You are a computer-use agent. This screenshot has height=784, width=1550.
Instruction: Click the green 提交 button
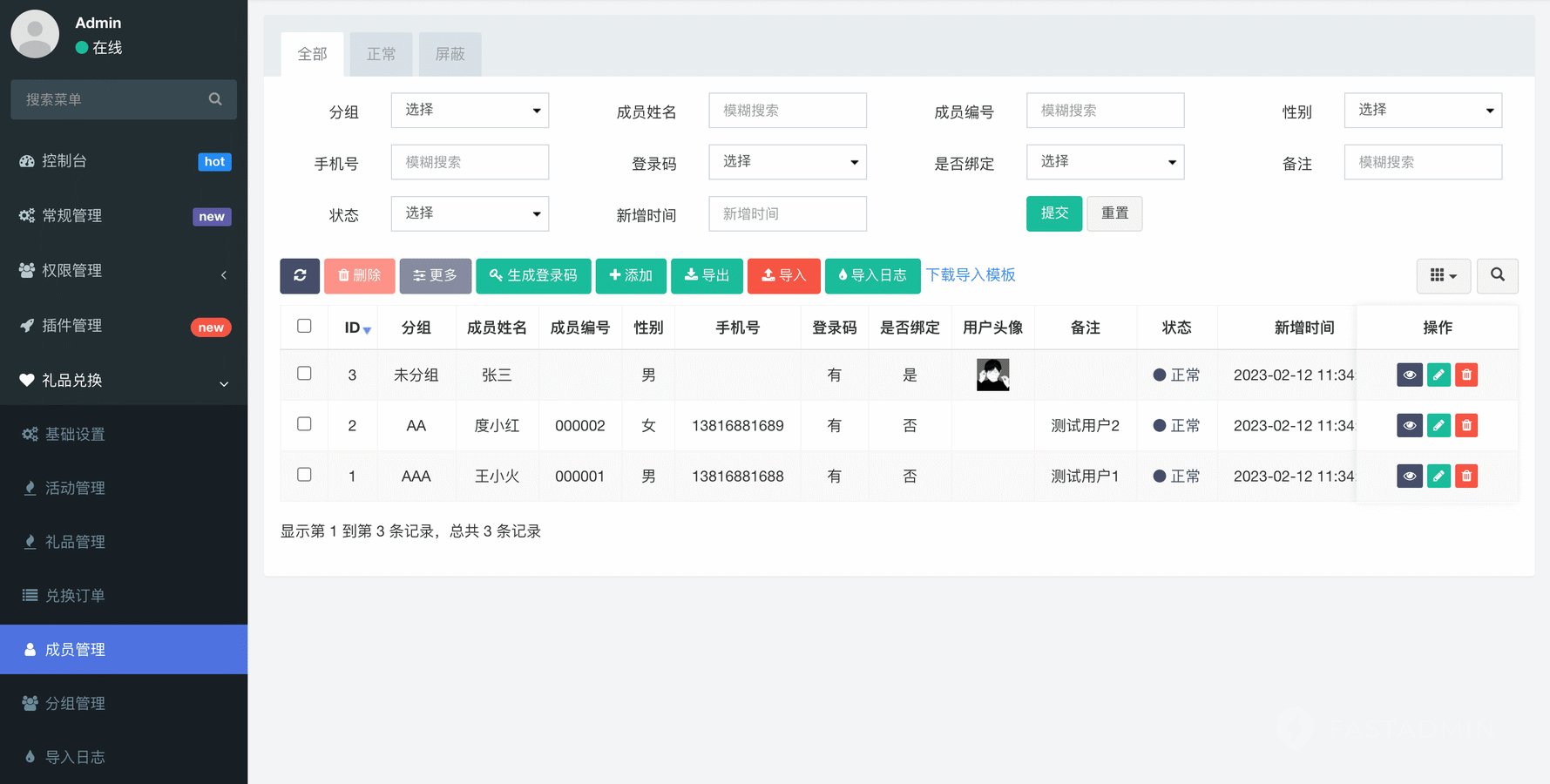(x=1053, y=213)
